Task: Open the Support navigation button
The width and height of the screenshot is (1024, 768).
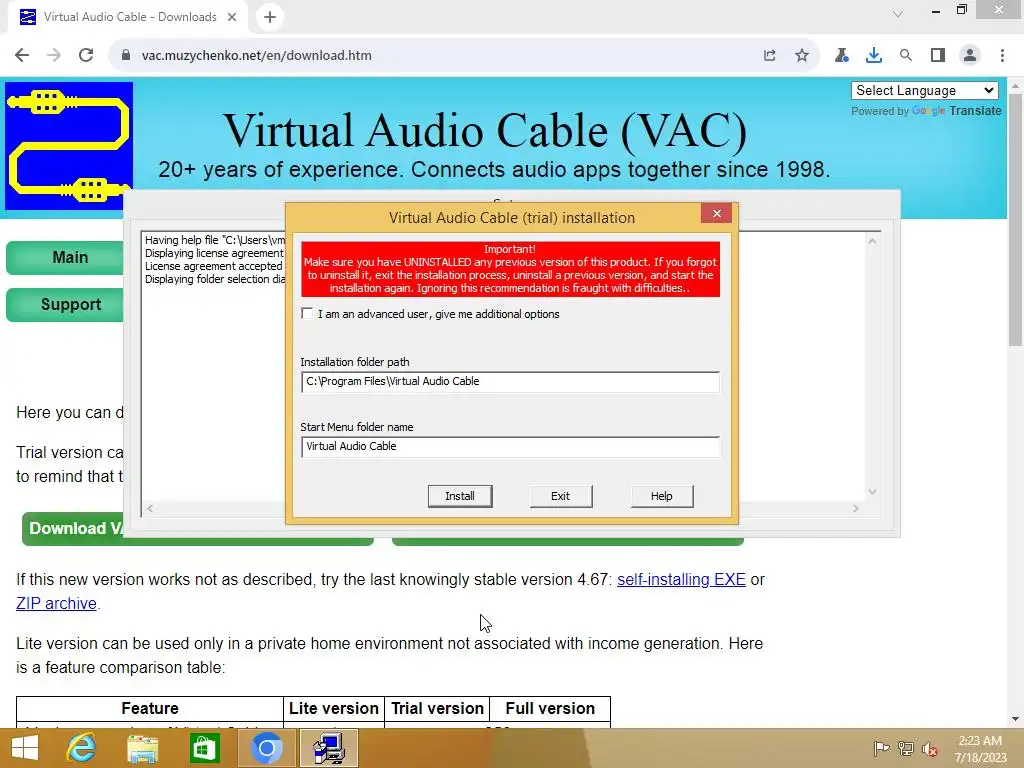Action: [65, 304]
